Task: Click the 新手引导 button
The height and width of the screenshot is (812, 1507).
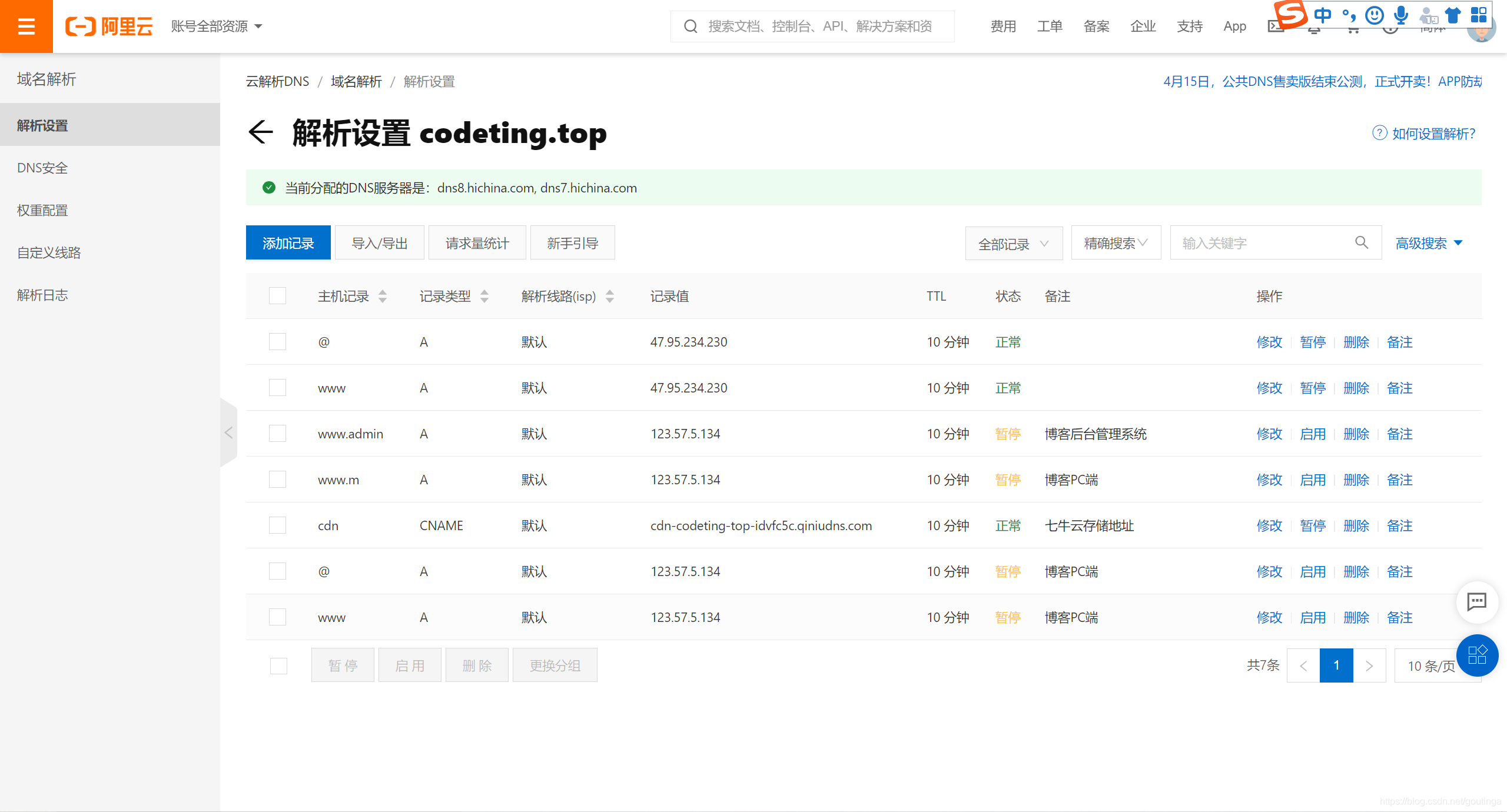Action: 573,242
